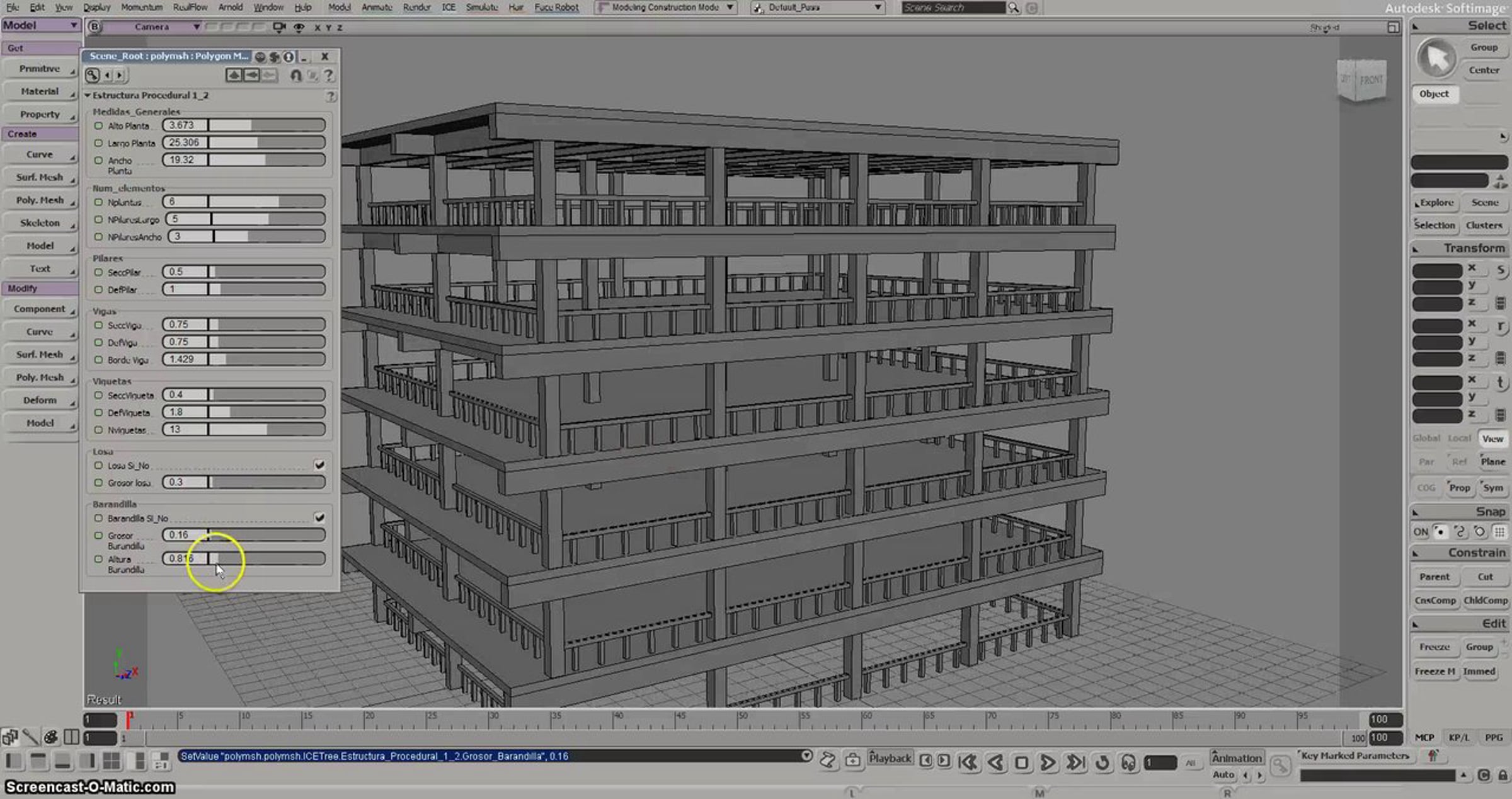Click the camera icon in viewport header
This screenshot has width=1512, height=799.
279,27
